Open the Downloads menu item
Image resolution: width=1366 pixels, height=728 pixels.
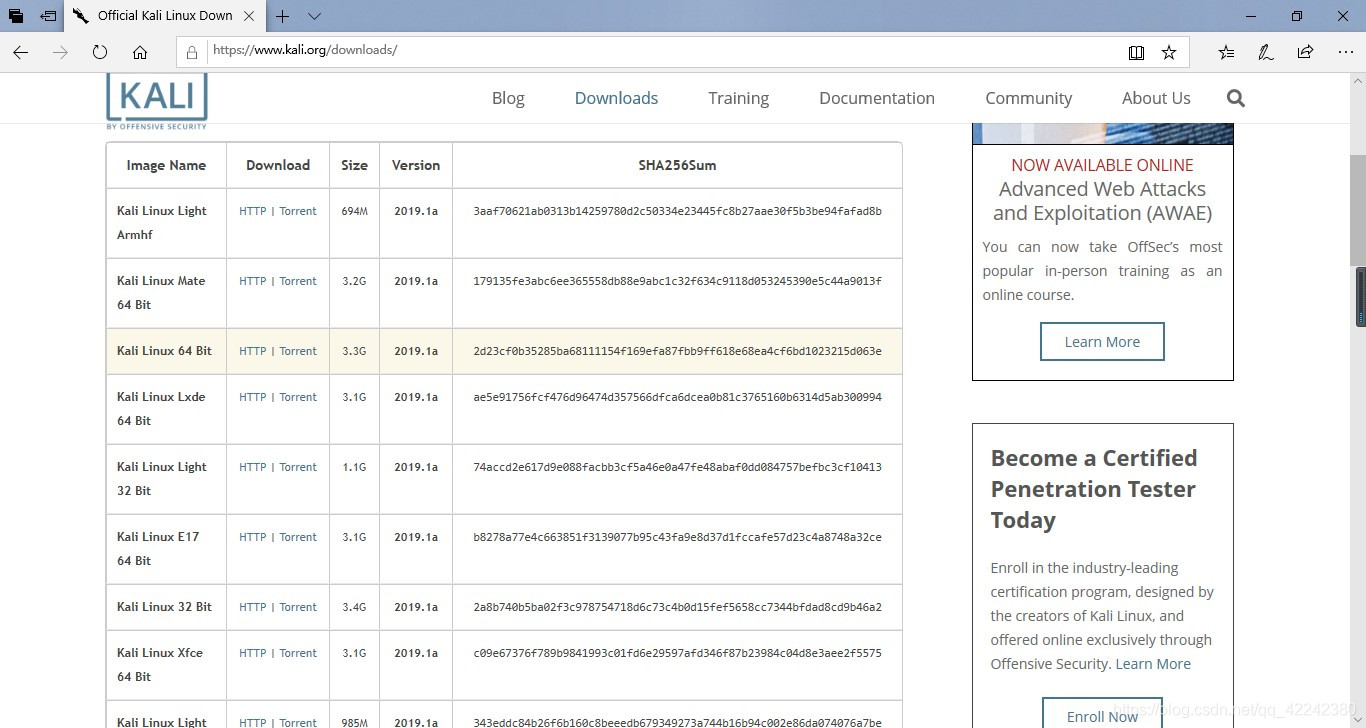point(616,98)
